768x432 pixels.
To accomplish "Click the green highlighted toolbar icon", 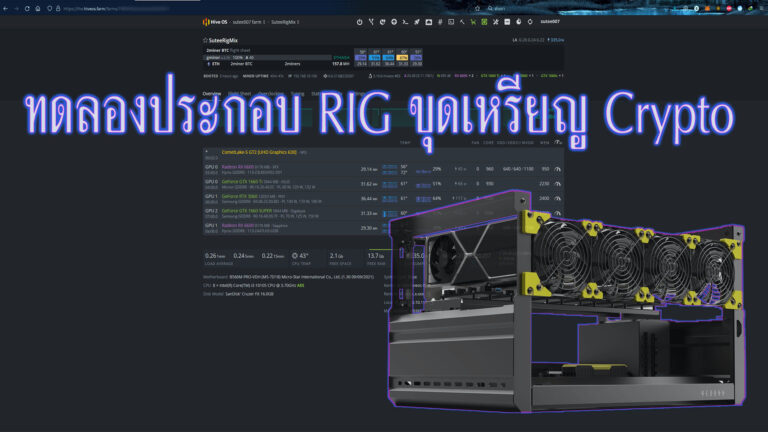I will tap(485, 21).
